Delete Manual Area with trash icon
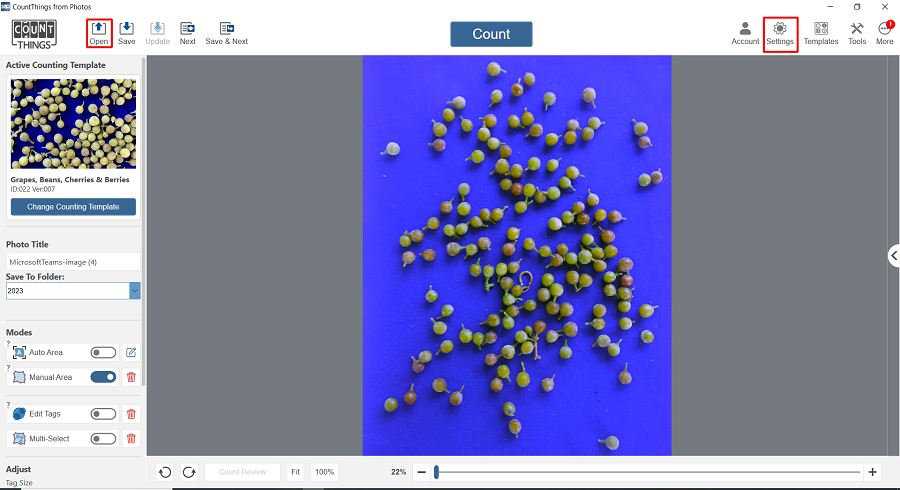The height and width of the screenshot is (490, 900). [x=131, y=377]
